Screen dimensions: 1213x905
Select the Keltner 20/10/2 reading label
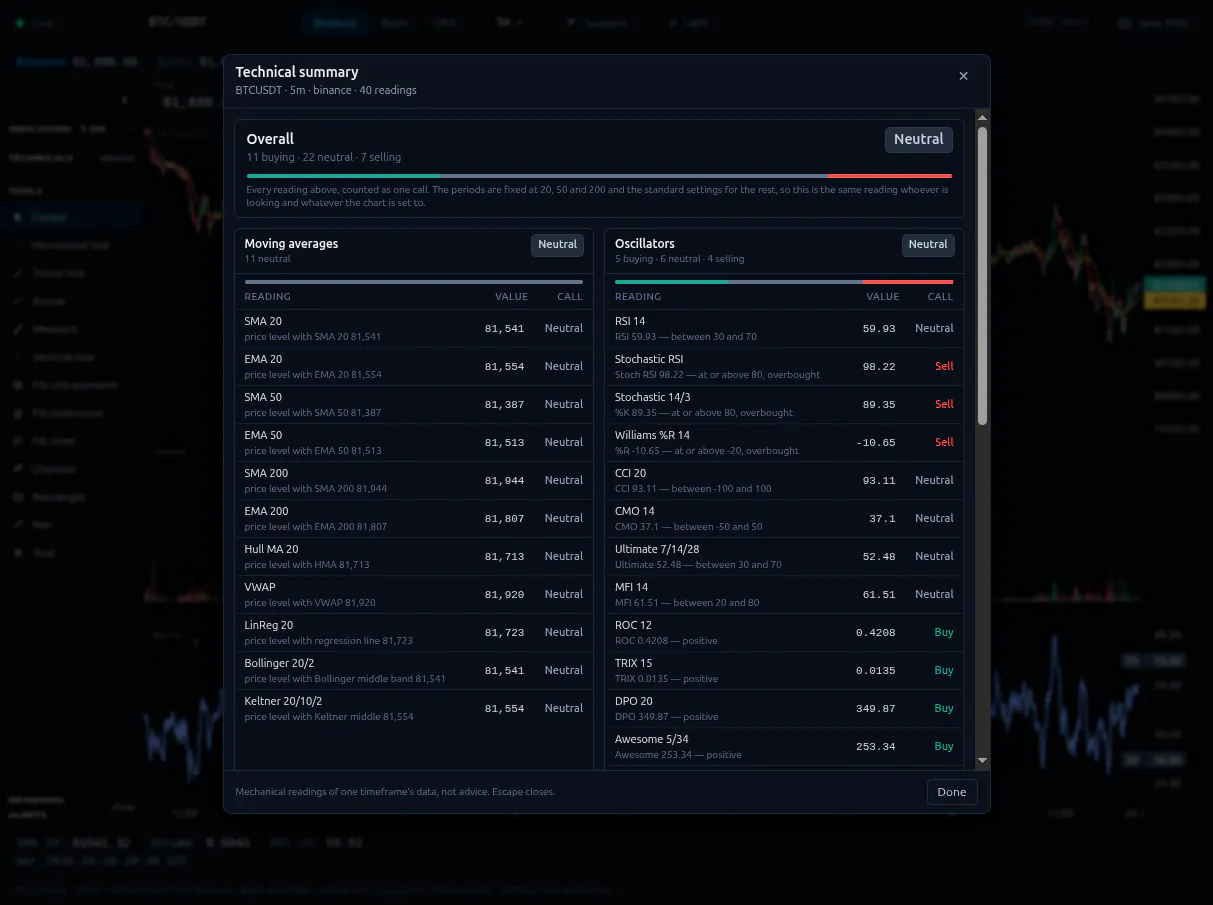tap(283, 701)
